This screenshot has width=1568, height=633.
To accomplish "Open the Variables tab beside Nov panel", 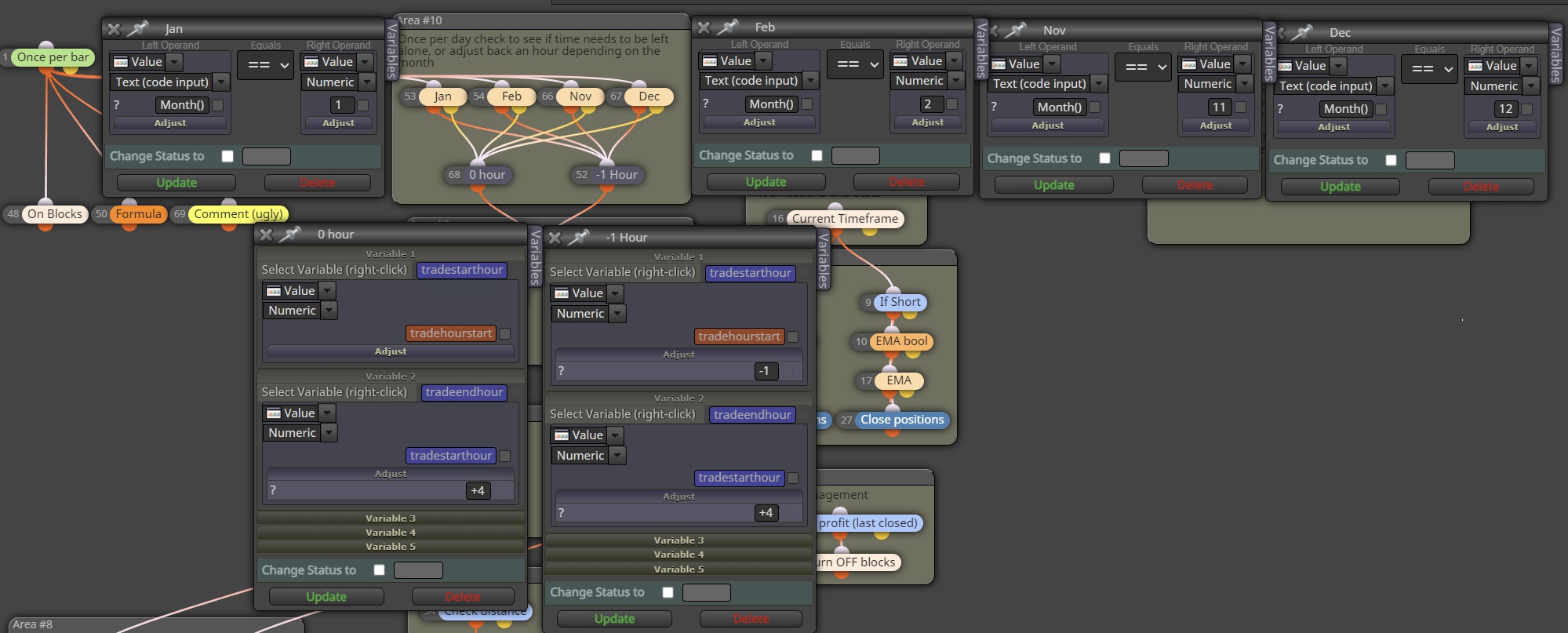I will pos(1269,53).
